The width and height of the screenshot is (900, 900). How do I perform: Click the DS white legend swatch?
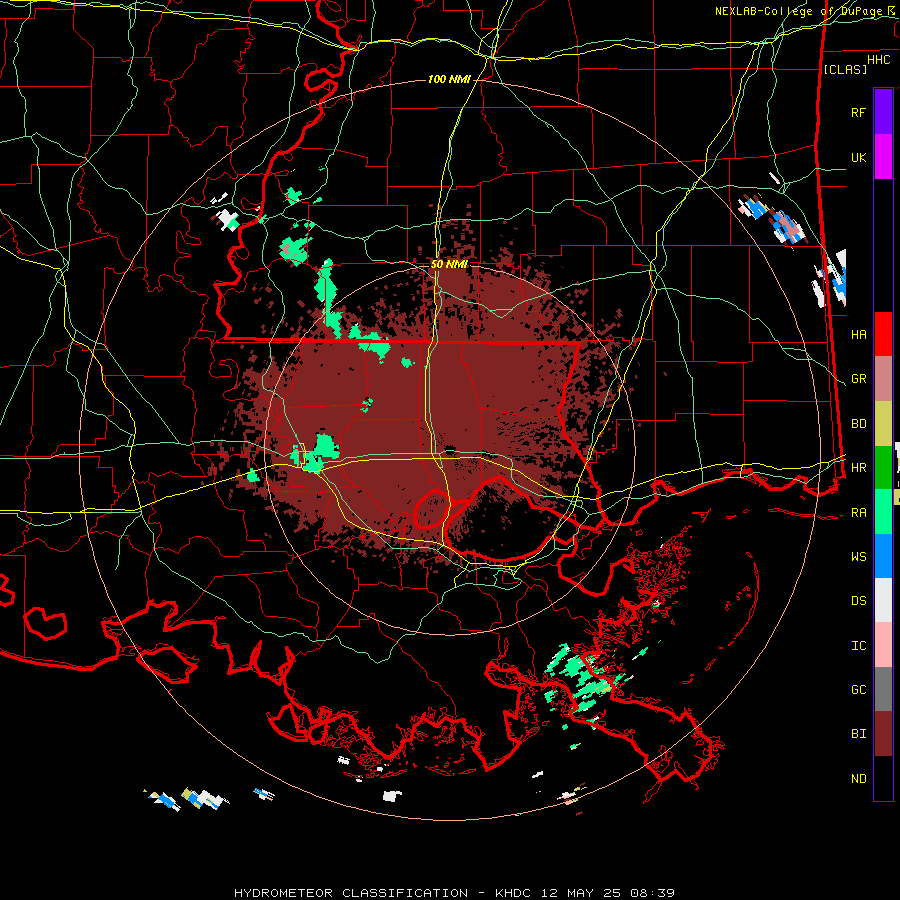point(883,600)
